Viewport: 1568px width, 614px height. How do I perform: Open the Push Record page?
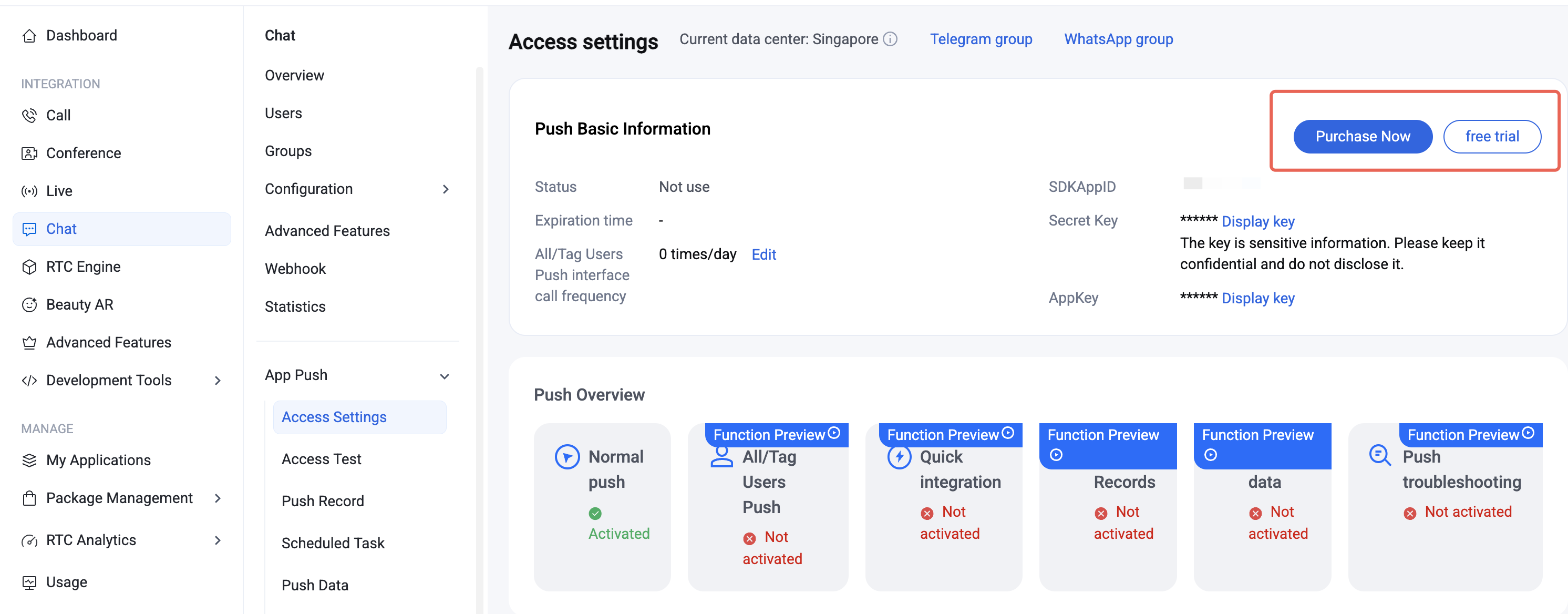[323, 502]
